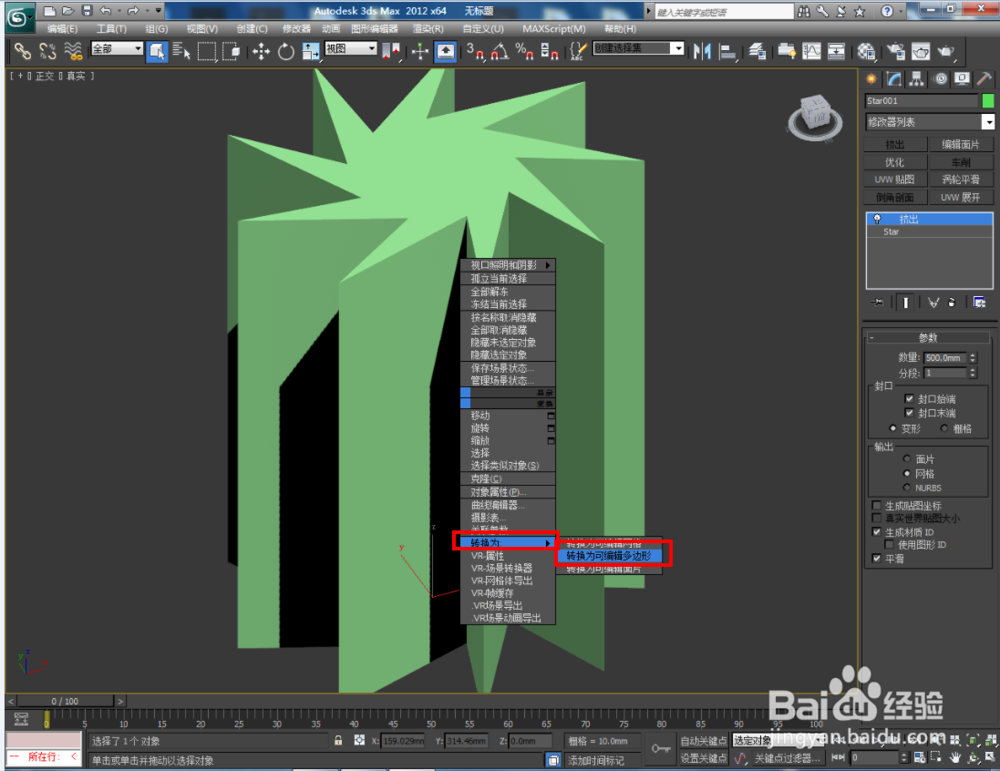Open the Modify command panel tab
The width and height of the screenshot is (1000, 771).
pos(894,79)
